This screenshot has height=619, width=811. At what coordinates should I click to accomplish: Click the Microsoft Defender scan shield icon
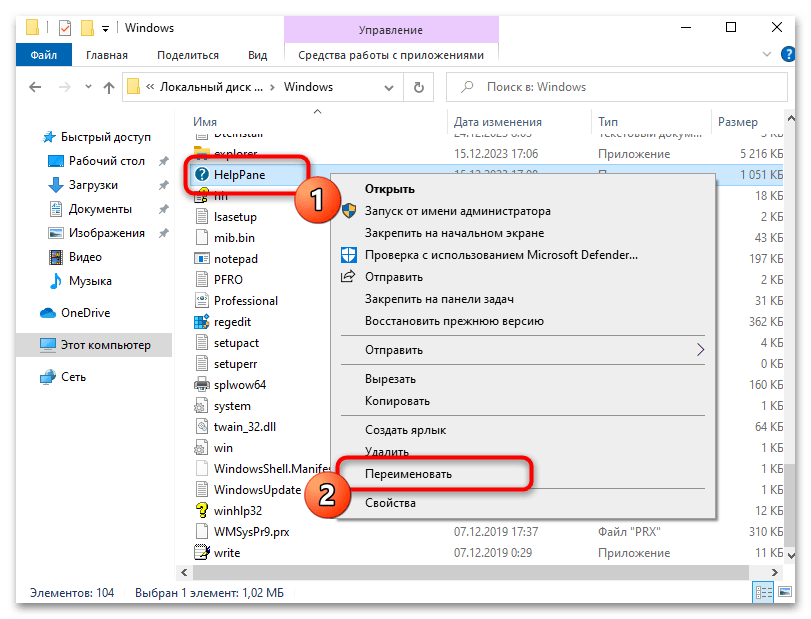pyautogui.click(x=349, y=255)
